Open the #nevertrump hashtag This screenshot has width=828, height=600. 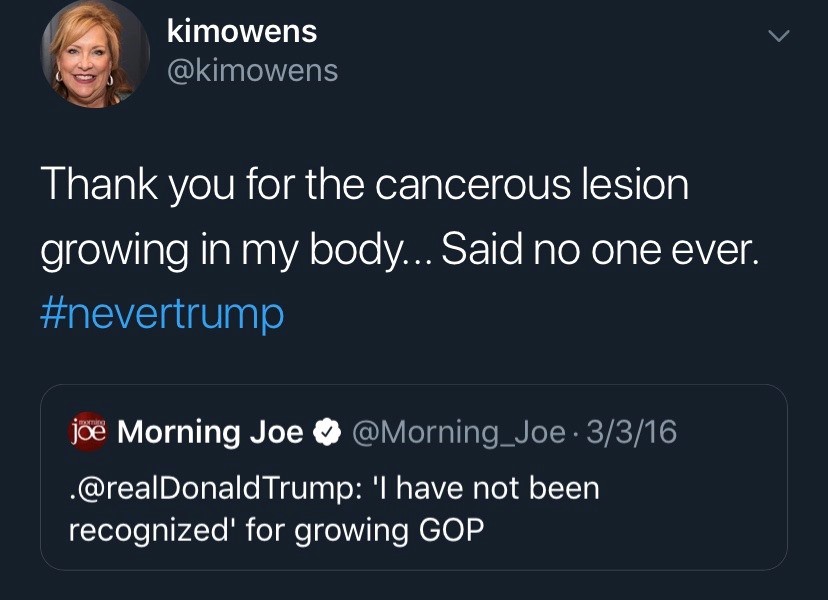click(162, 314)
